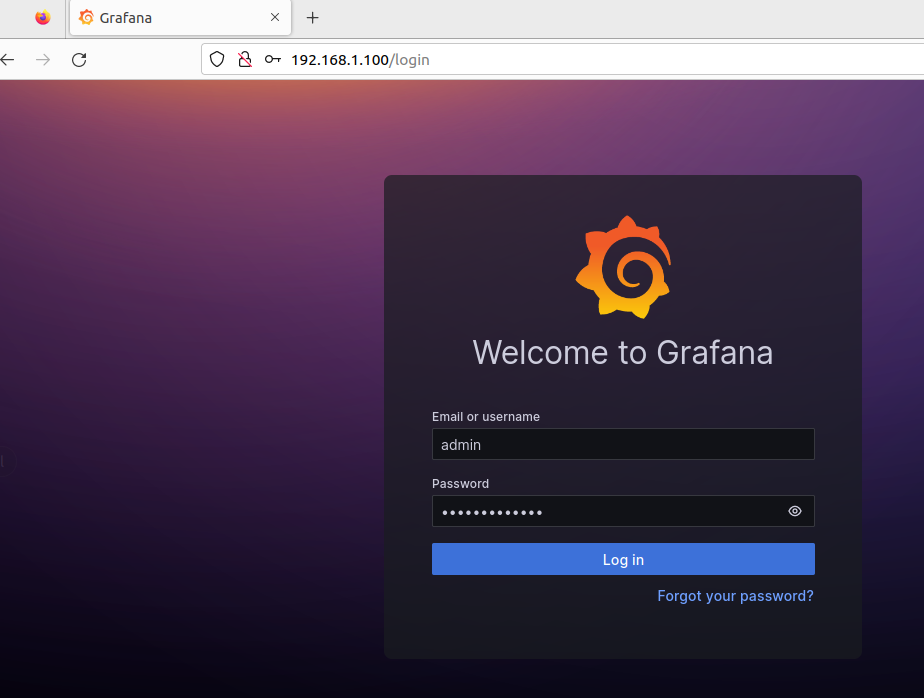Close the Grafana tab
924x698 pixels.
tap(275, 18)
